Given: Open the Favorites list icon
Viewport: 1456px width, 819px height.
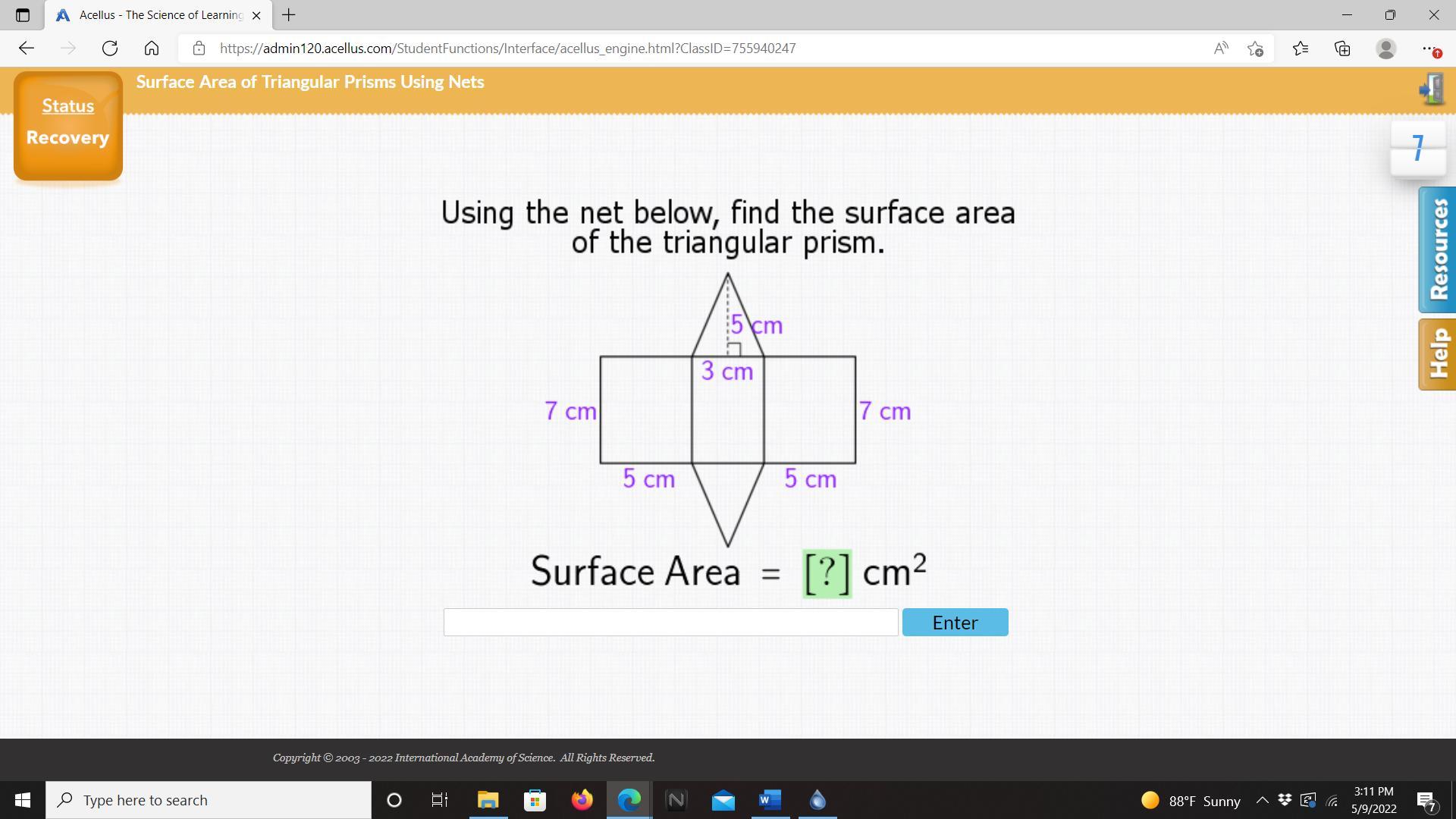Looking at the screenshot, I should [1301, 49].
